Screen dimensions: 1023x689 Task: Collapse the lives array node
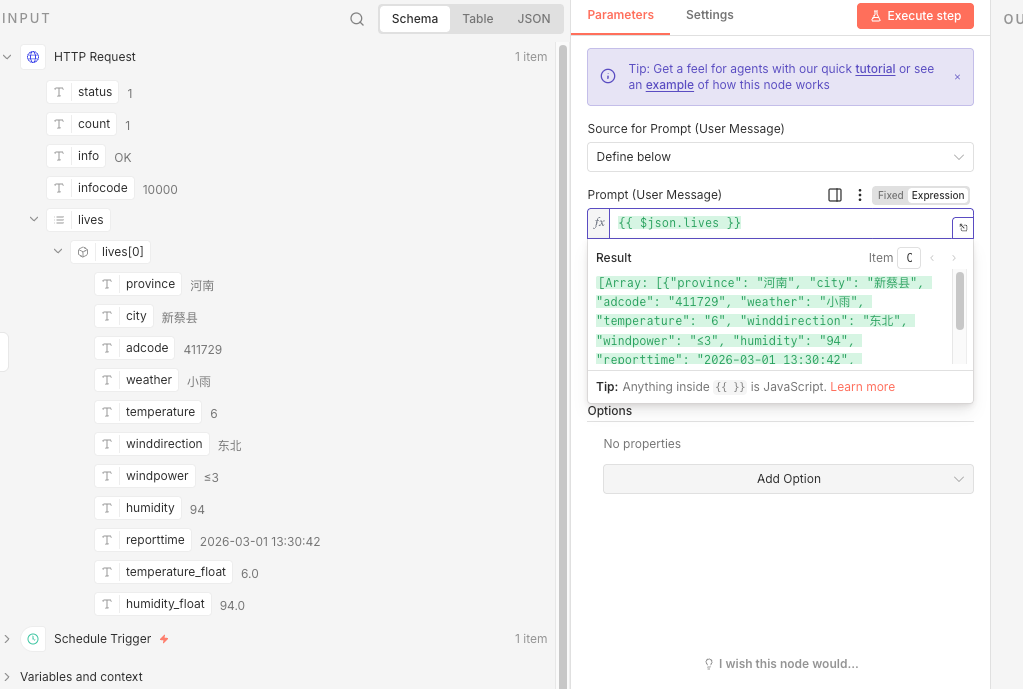(x=34, y=219)
